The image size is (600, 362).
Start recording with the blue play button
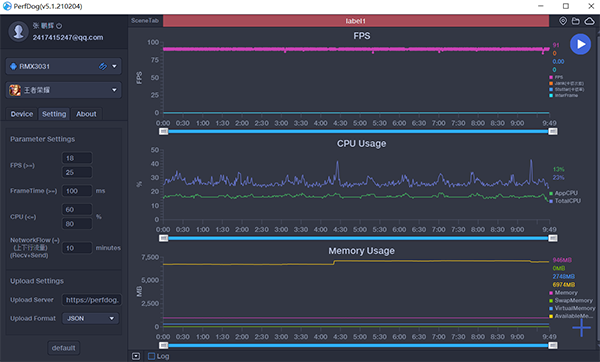coord(580,44)
